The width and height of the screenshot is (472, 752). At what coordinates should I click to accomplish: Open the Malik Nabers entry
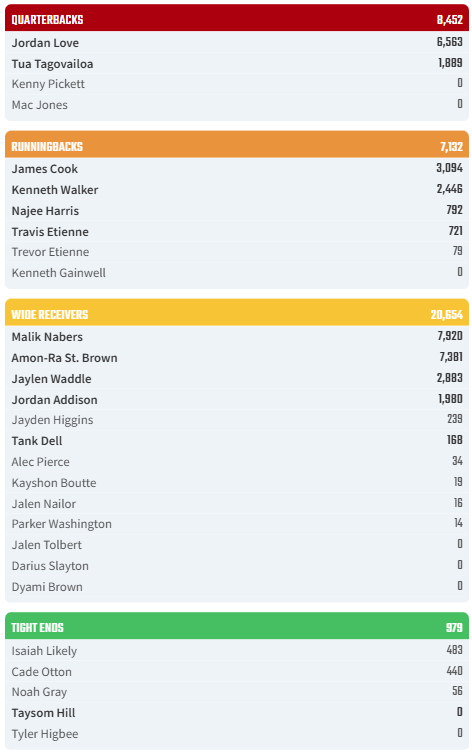(47, 337)
